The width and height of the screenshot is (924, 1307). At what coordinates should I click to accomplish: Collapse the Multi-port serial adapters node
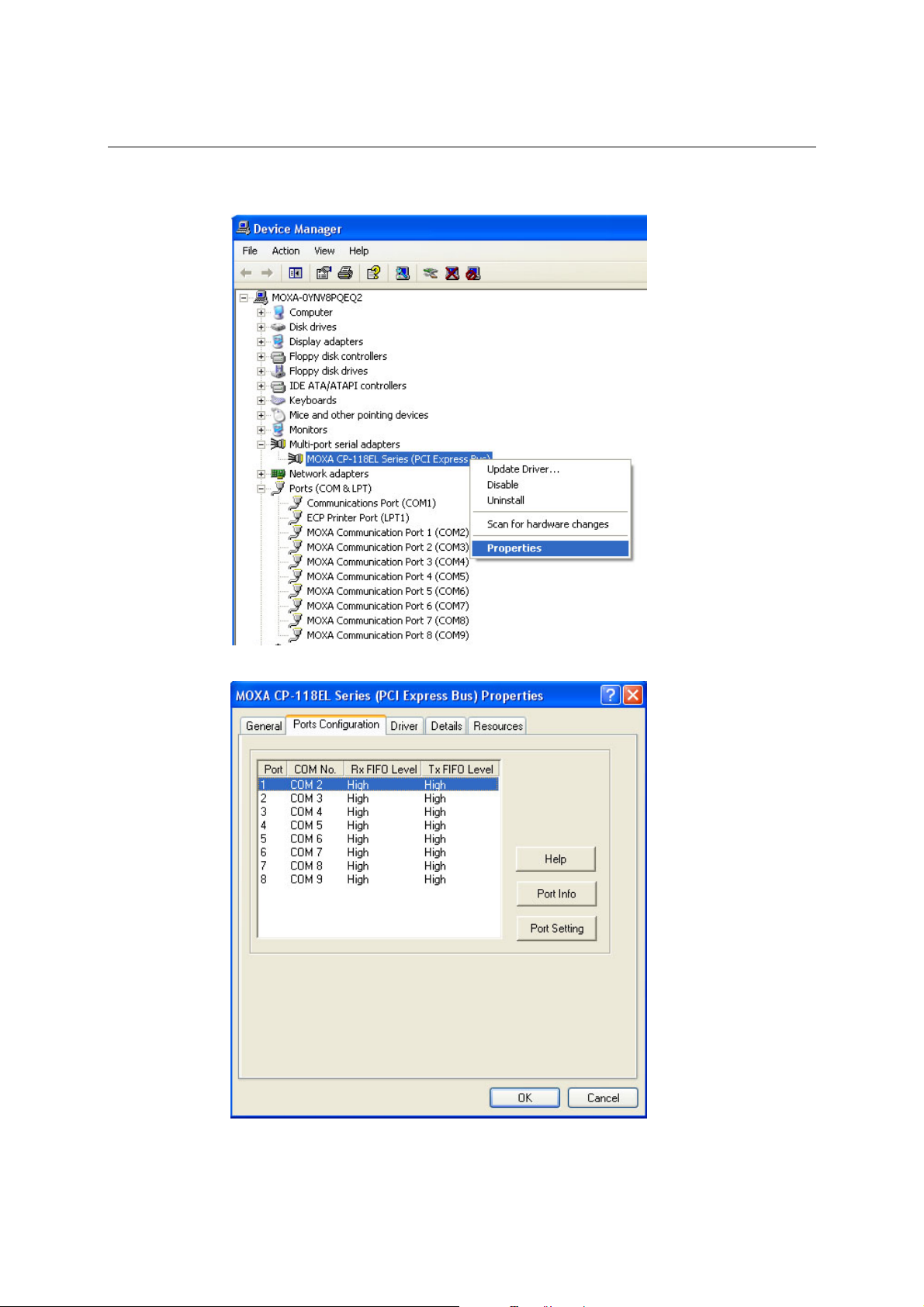pos(261,444)
